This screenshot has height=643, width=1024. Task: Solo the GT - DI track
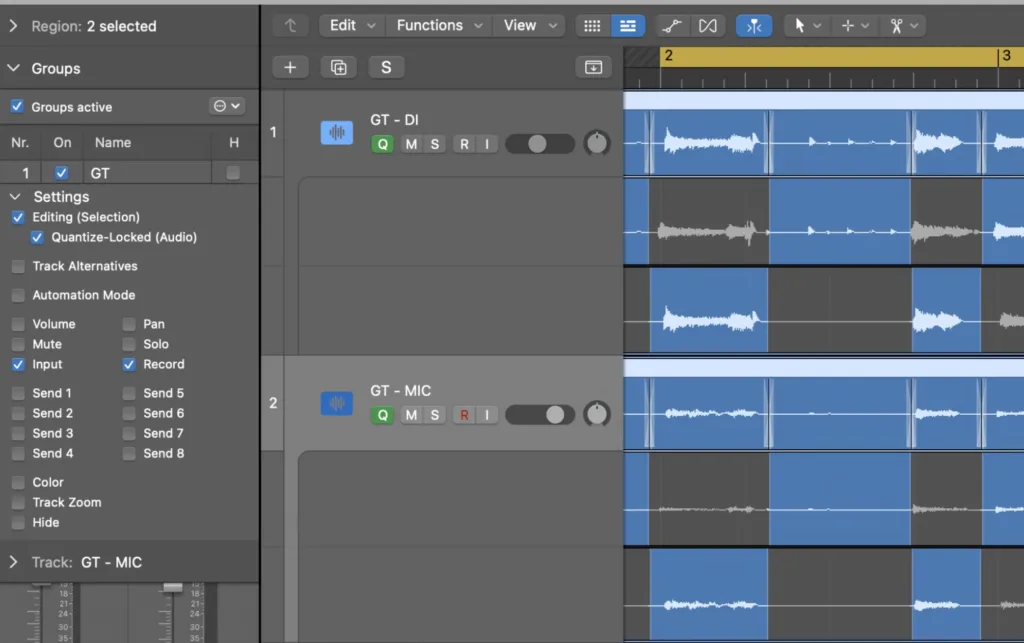point(435,144)
